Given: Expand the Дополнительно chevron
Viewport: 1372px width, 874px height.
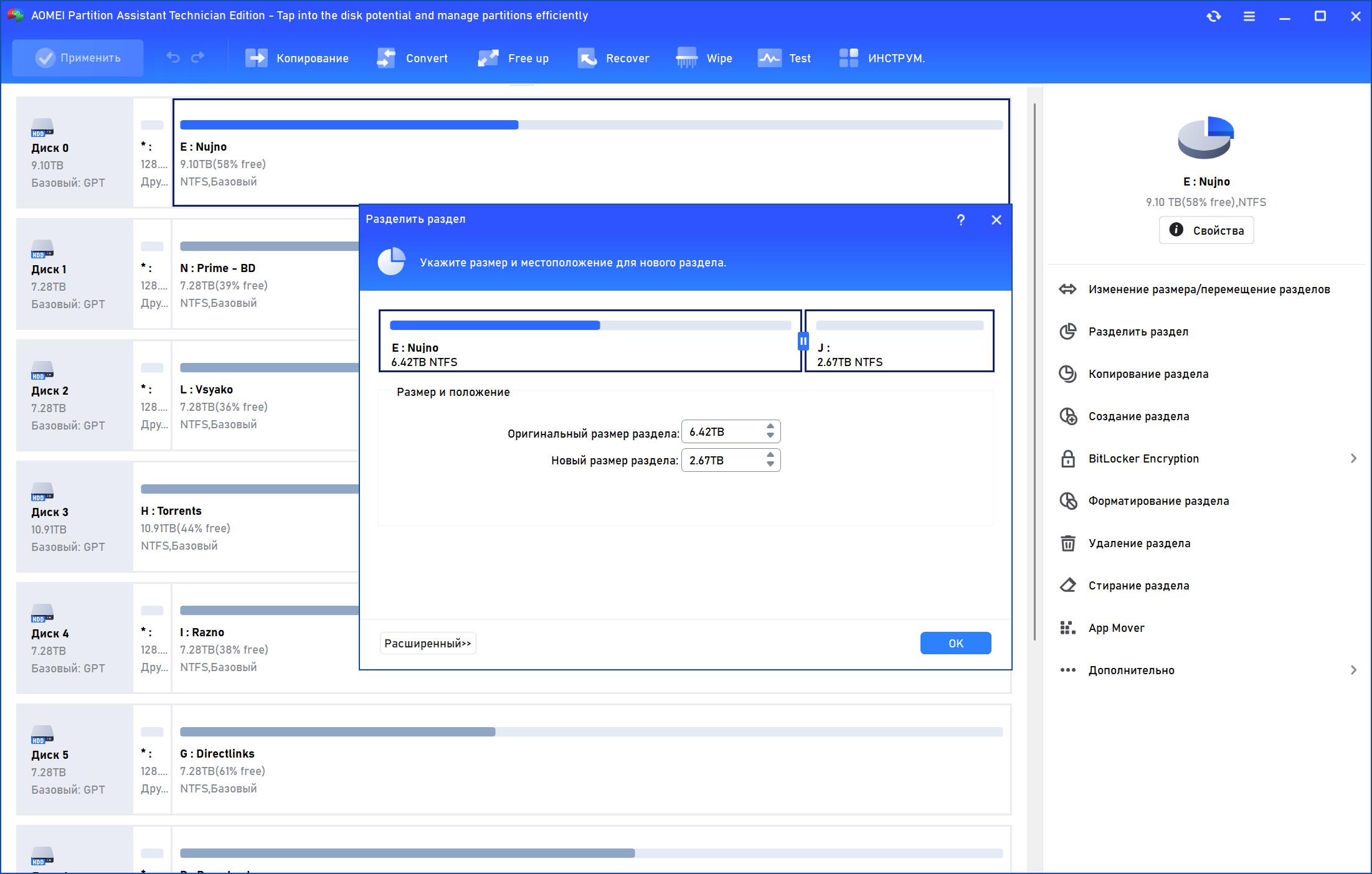Looking at the screenshot, I should coord(1353,670).
